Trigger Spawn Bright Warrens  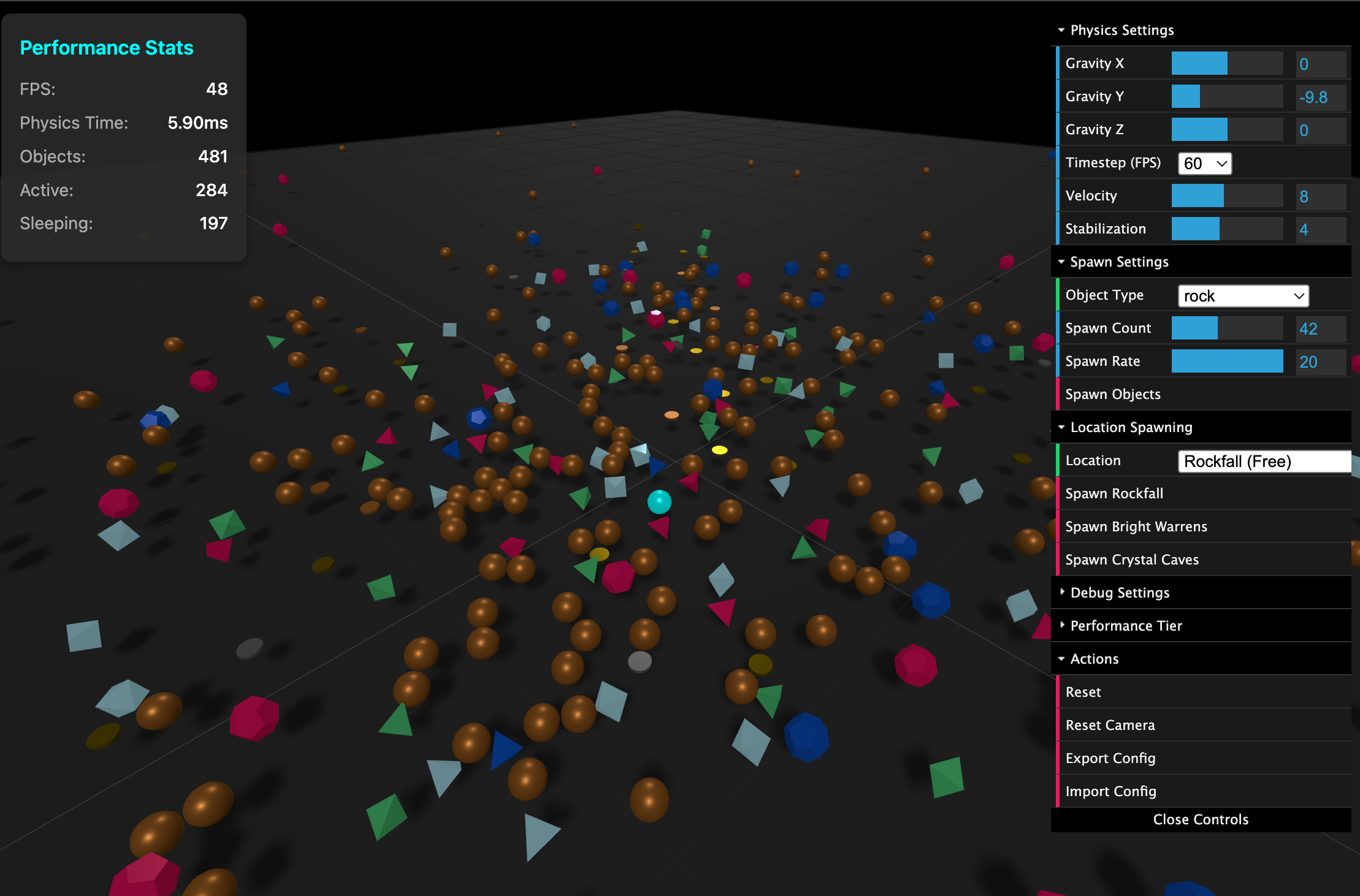(1136, 526)
